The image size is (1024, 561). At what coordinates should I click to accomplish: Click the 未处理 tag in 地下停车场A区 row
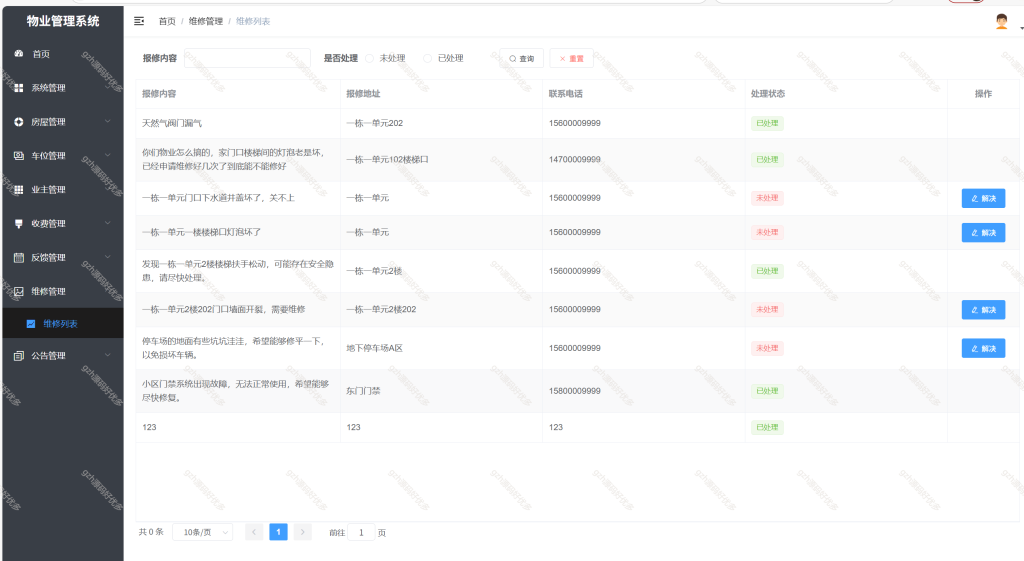coord(767,348)
